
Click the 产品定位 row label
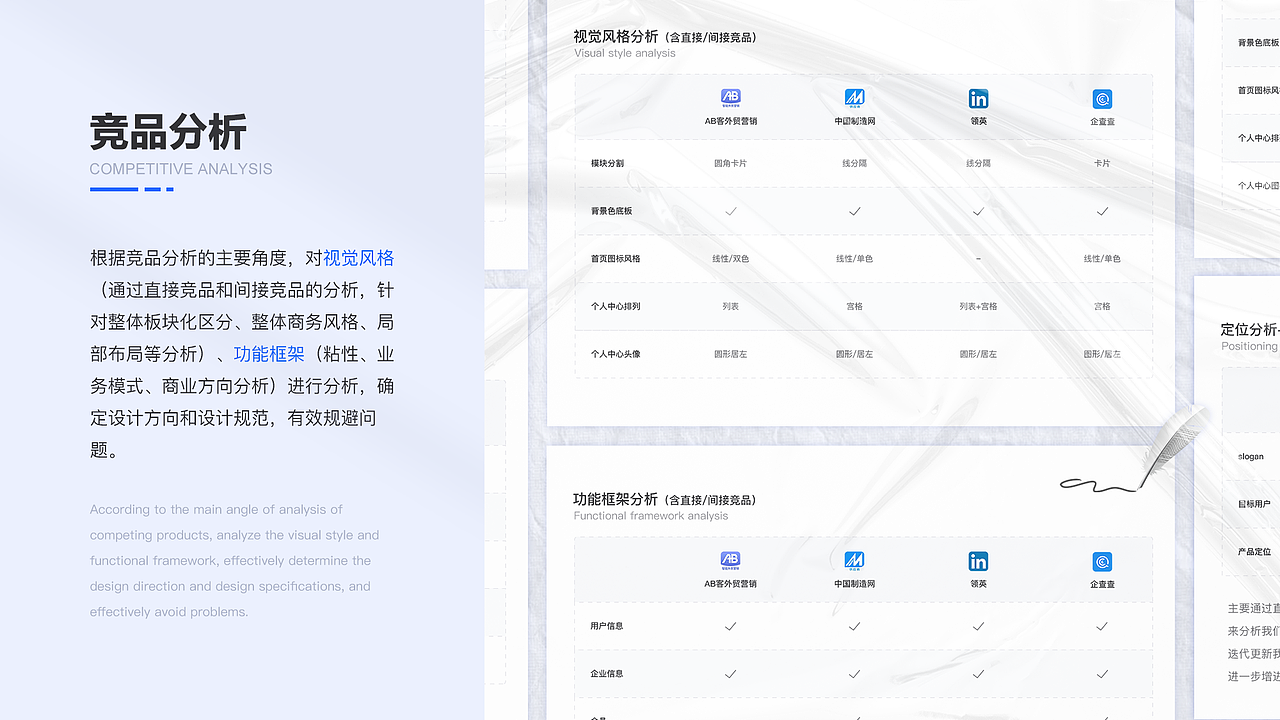(1254, 552)
